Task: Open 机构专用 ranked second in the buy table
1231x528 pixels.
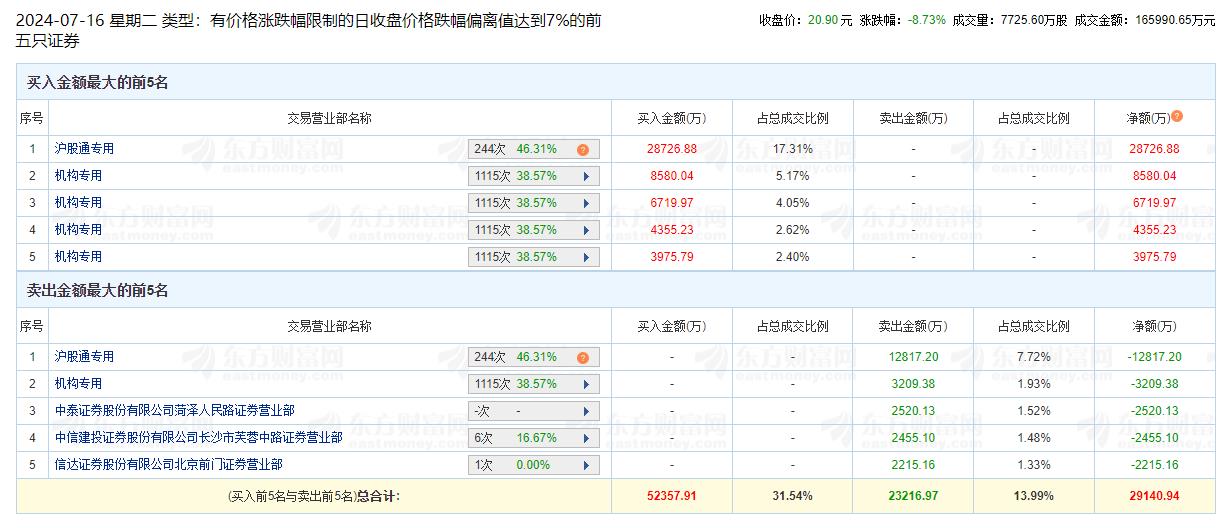Action: coord(78,175)
